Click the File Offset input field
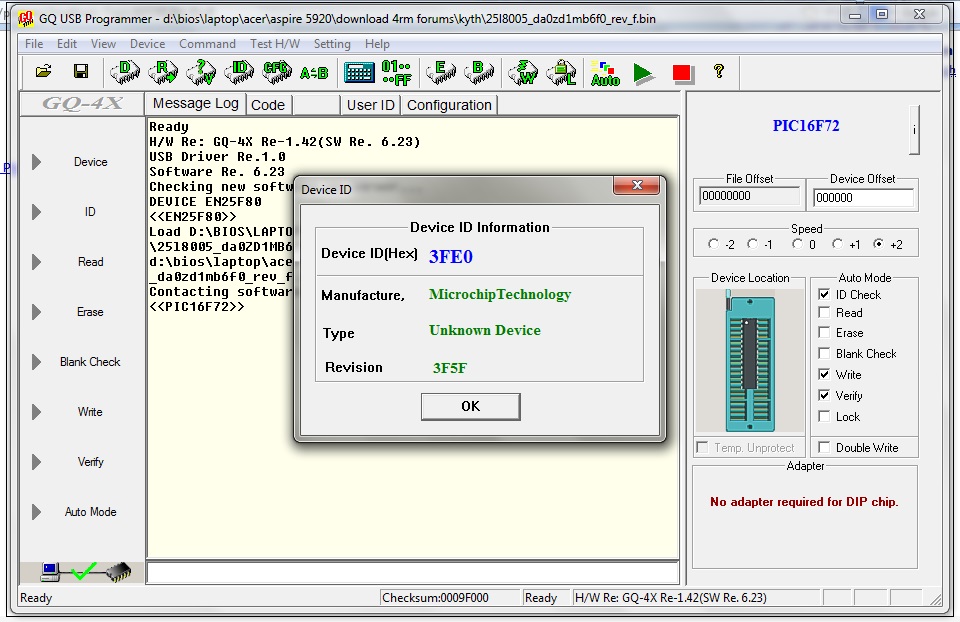Screen dimensions: 960x622 coord(749,197)
